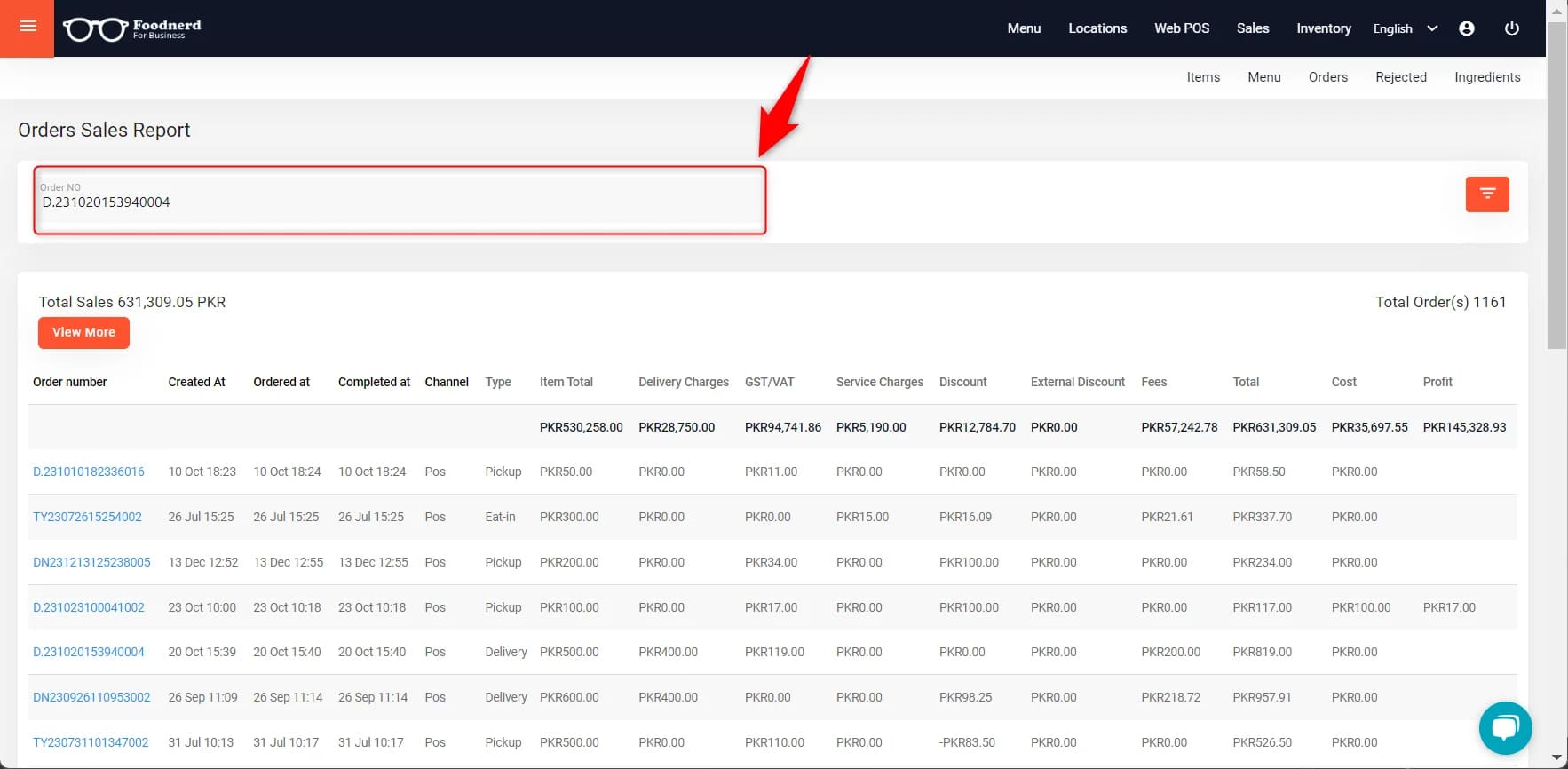Open Web POS from the navbar

(x=1182, y=28)
